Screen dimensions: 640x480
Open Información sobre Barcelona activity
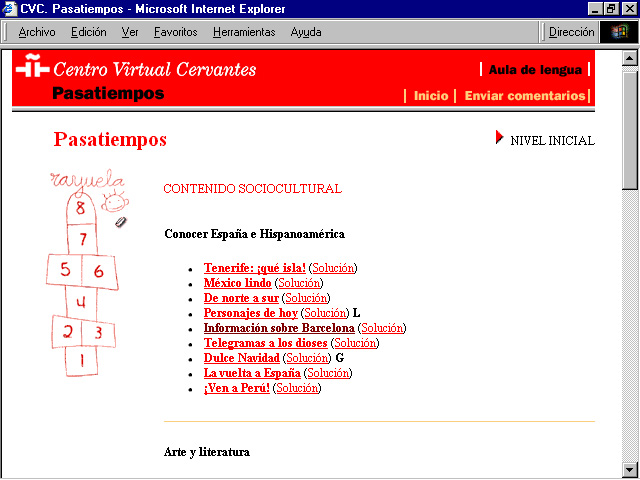coord(279,328)
